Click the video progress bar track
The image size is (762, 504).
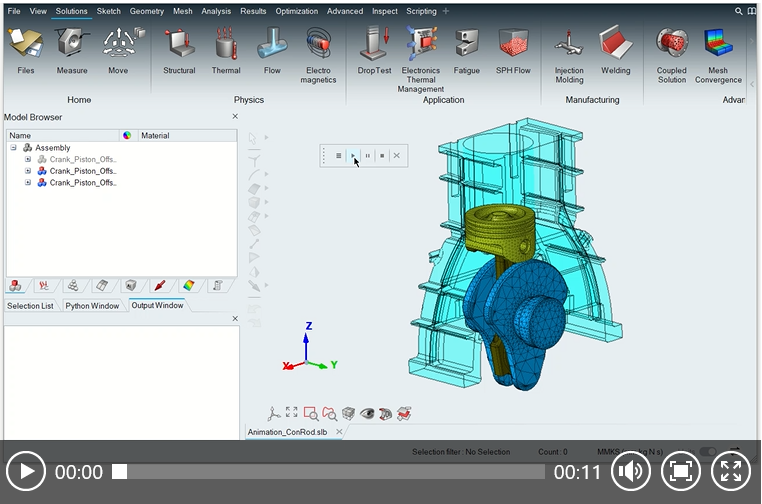tap(330, 471)
